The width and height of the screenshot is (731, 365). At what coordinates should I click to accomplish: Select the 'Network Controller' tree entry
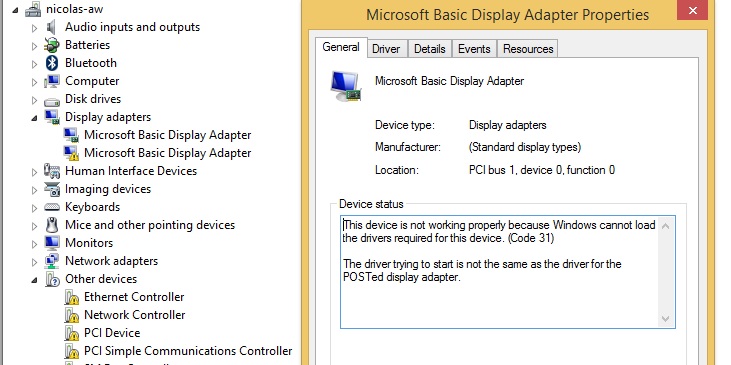134,315
